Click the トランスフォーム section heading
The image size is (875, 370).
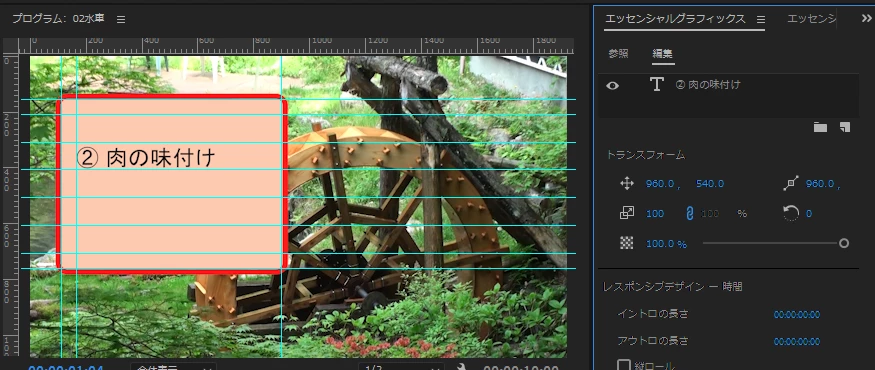coord(646,155)
